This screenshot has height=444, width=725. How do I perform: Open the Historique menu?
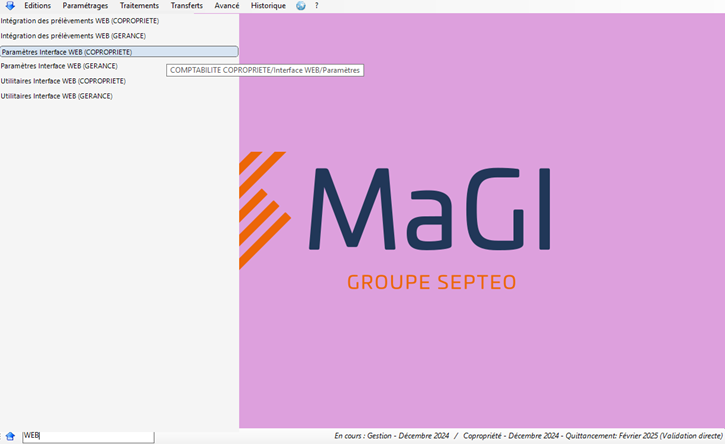point(268,6)
